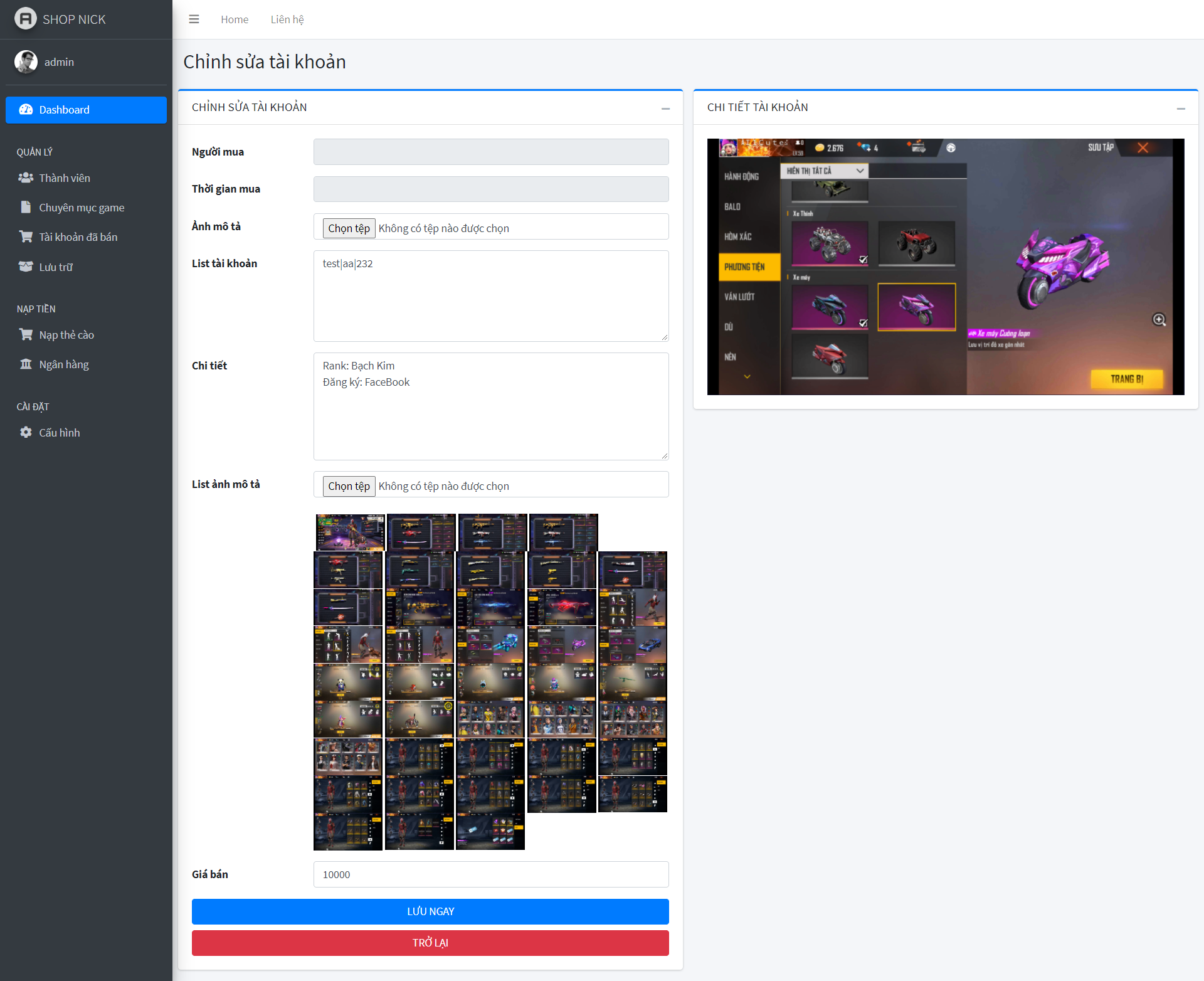Click the admin avatar picture
The width and height of the screenshot is (1204, 981).
26,62
